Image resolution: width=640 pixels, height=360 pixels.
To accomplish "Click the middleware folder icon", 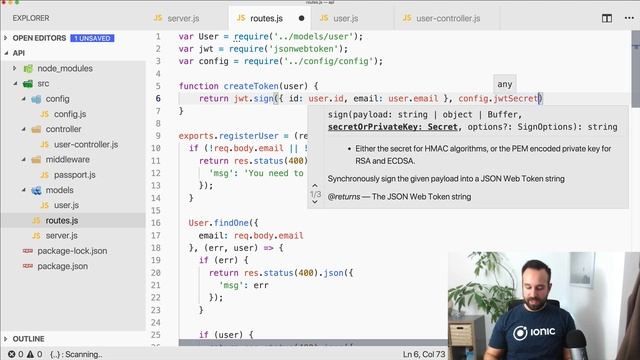I will 36,160.
